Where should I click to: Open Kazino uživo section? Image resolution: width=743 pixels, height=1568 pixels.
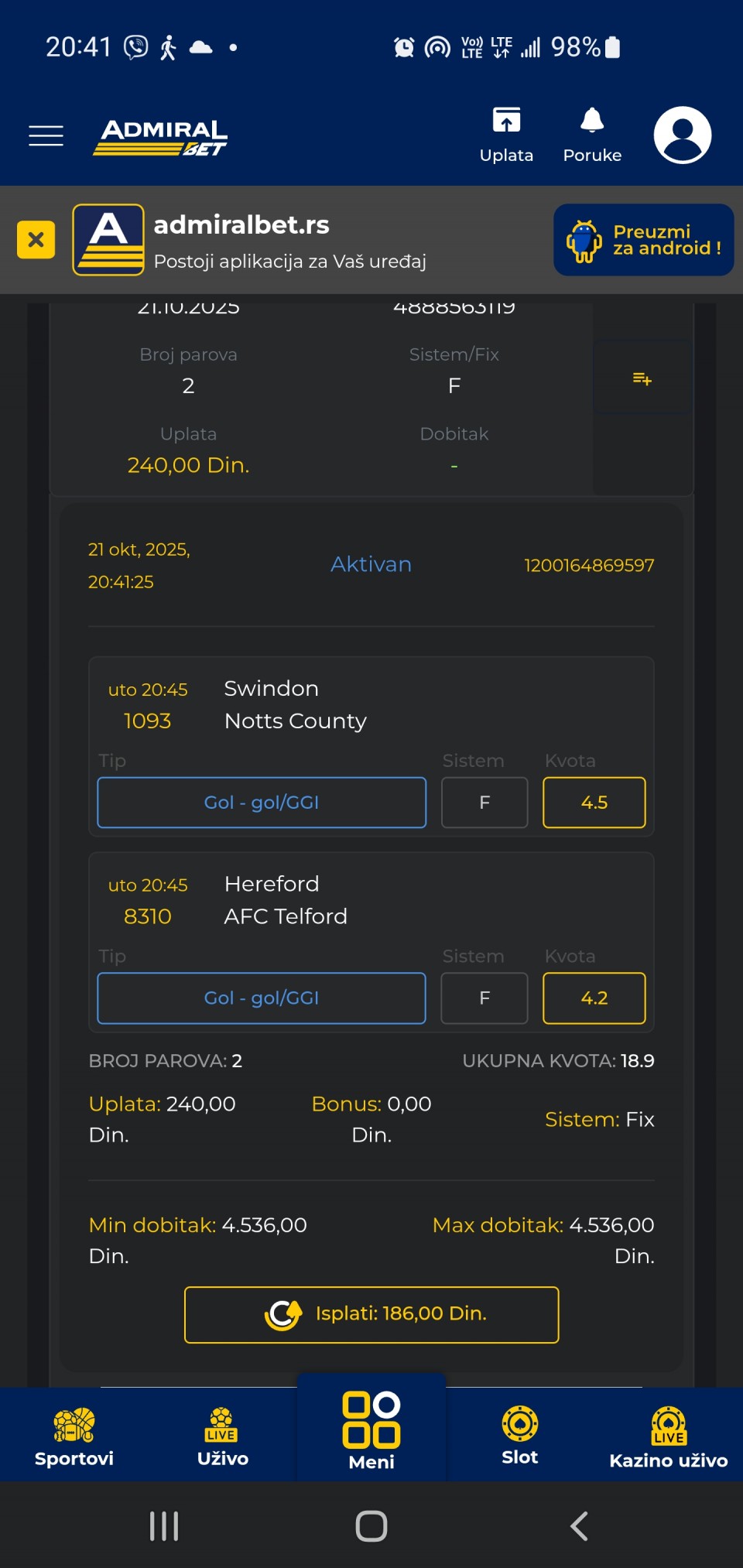(x=669, y=1436)
